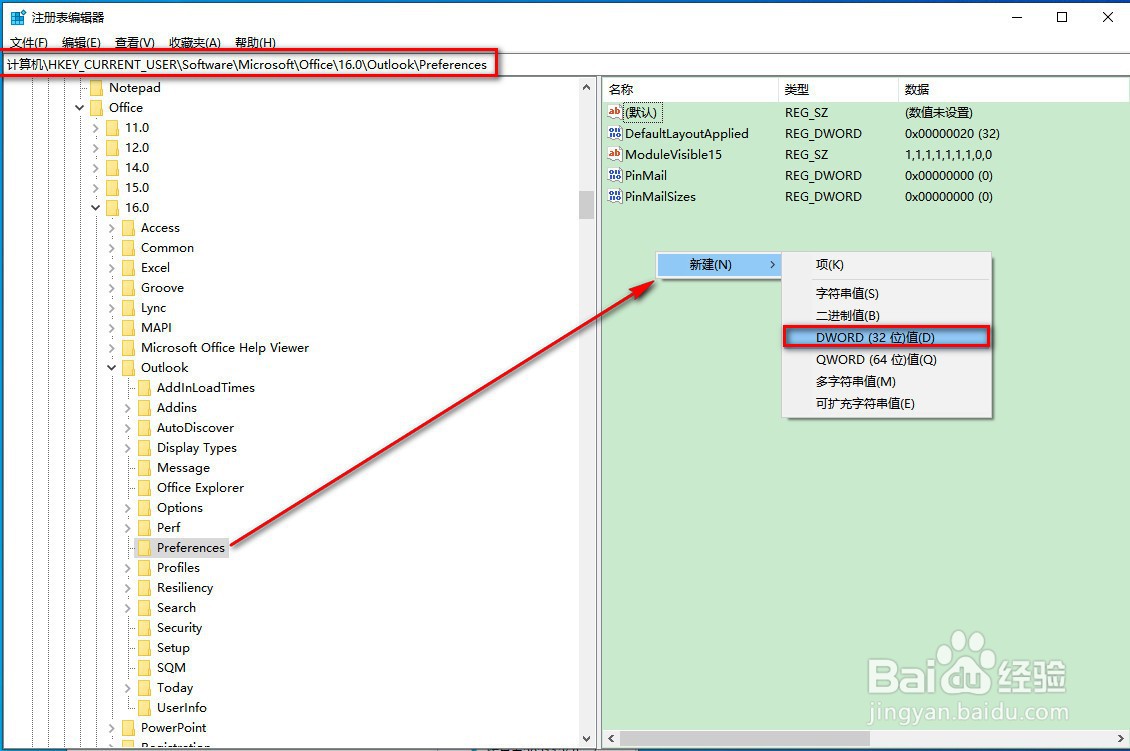Click the Excel folder icon
The width and height of the screenshot is (1130, 751).
pyautogui.click(x=128, y=268)
